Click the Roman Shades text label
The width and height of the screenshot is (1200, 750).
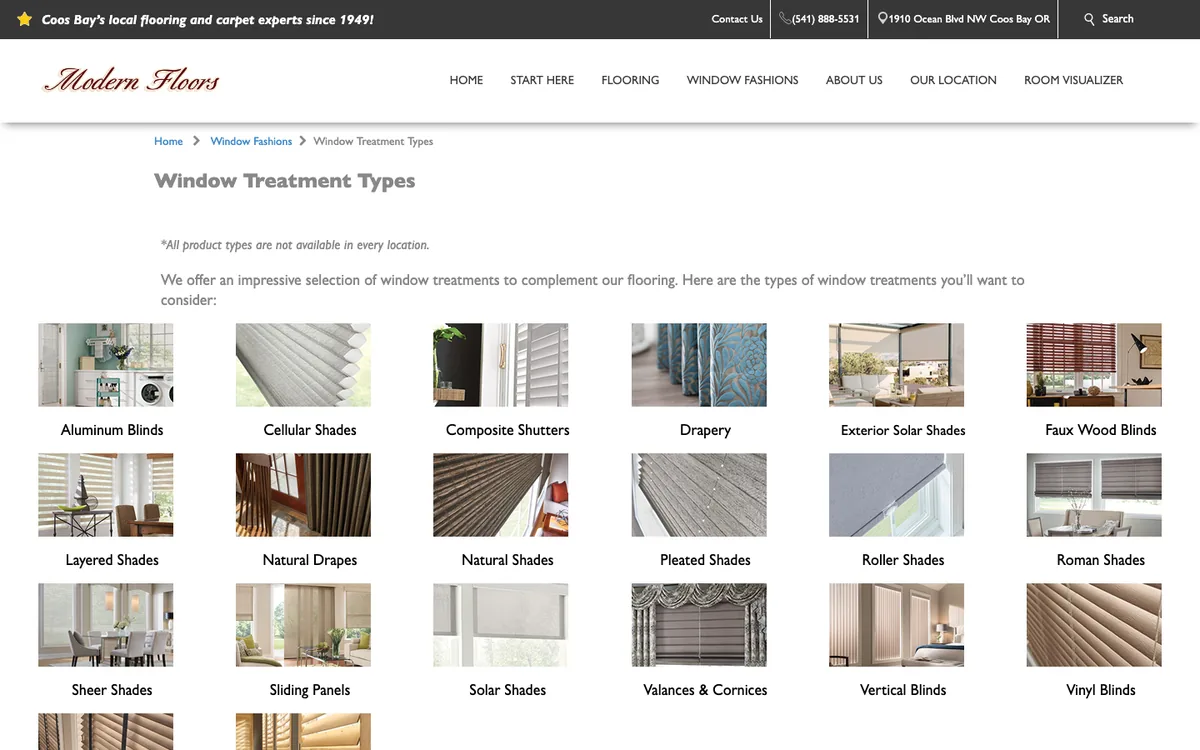[x=1101, y=560]
